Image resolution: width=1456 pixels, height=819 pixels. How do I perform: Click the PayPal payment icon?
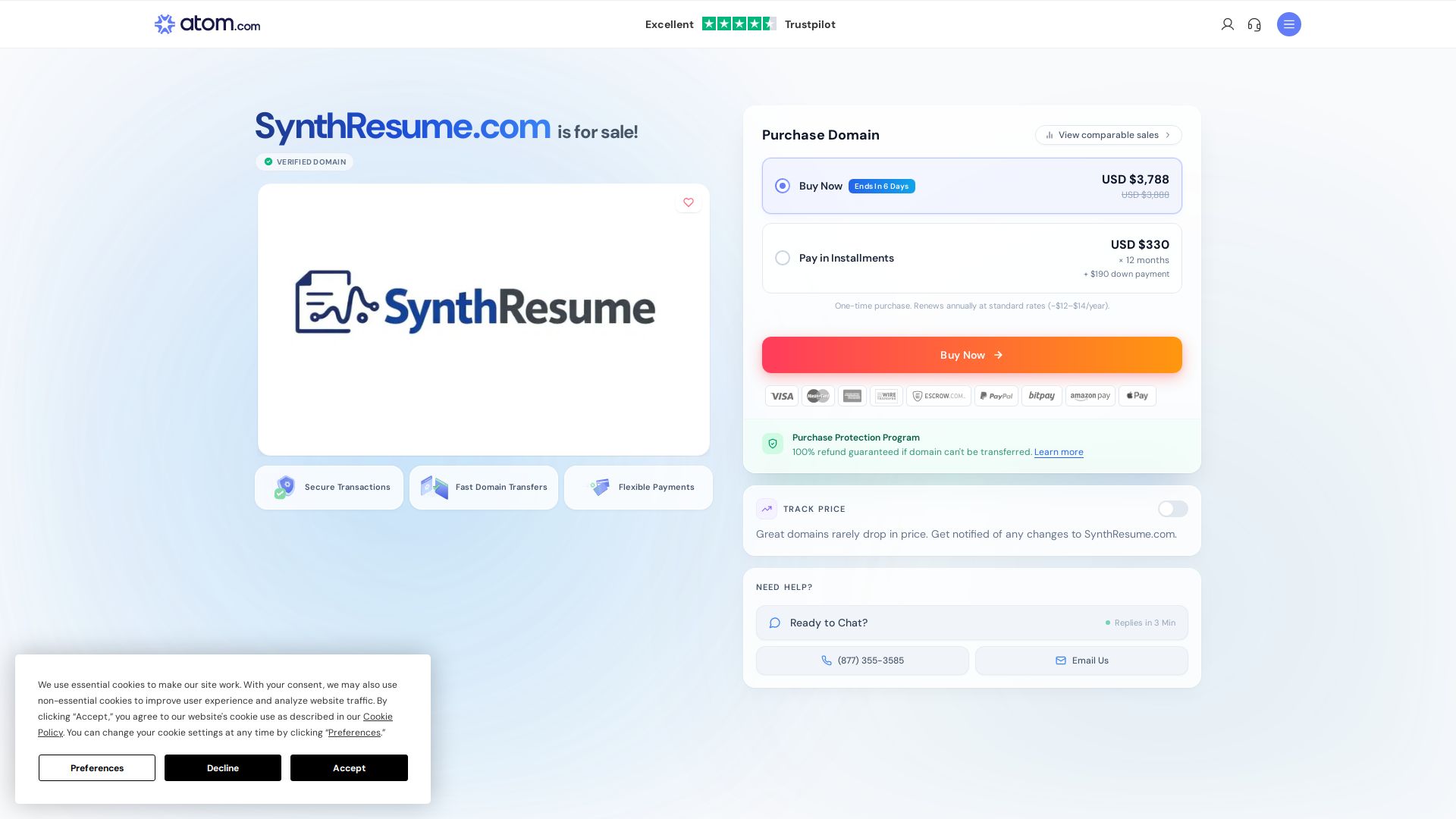(996, 396)
